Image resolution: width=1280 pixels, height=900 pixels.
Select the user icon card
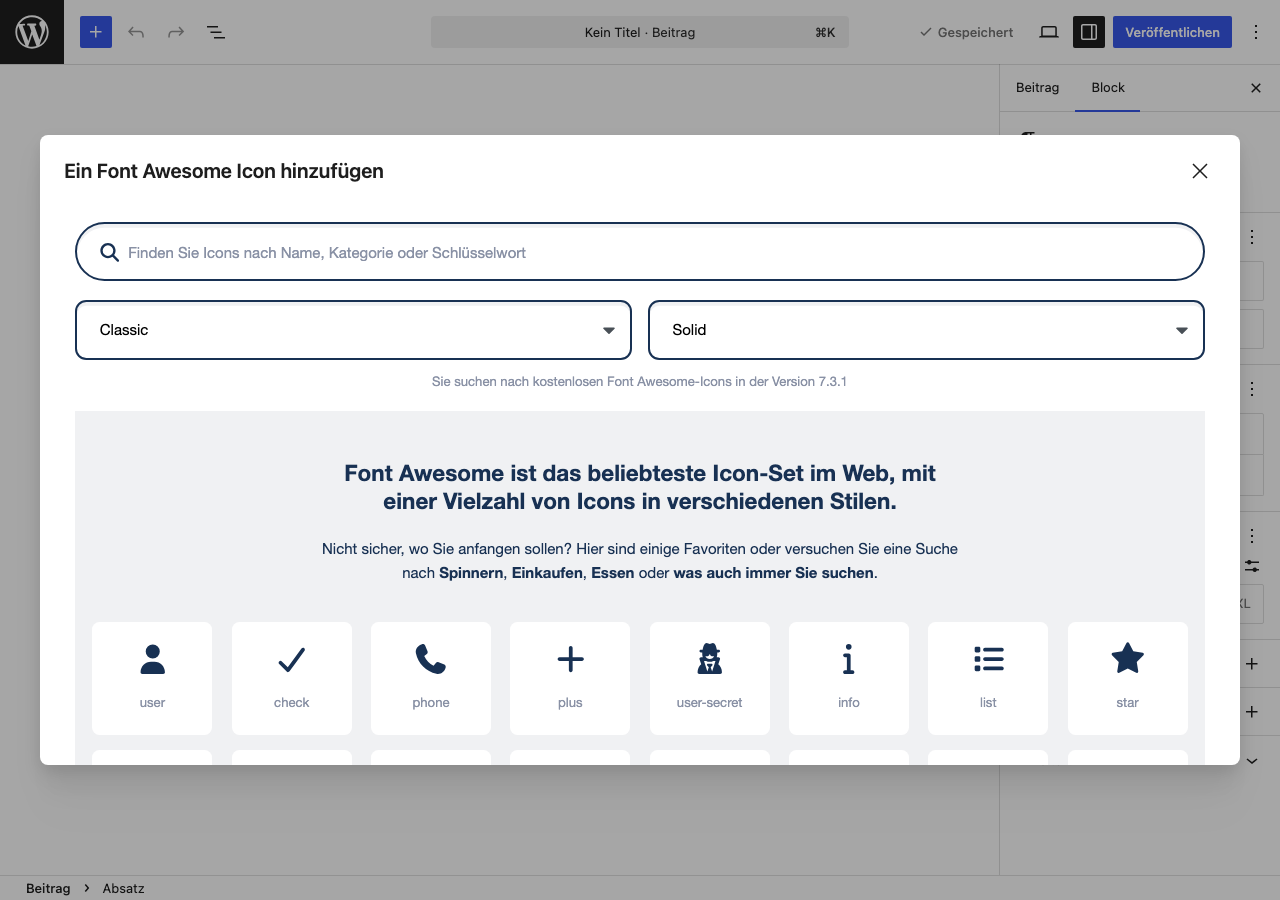(x=152, y=678)
